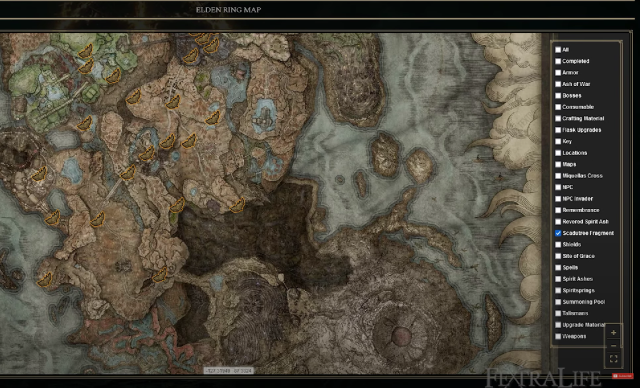Enable the Ash of War filter
Screen dimensions: 640x388
pyautogui.click(x=558, y=84)
